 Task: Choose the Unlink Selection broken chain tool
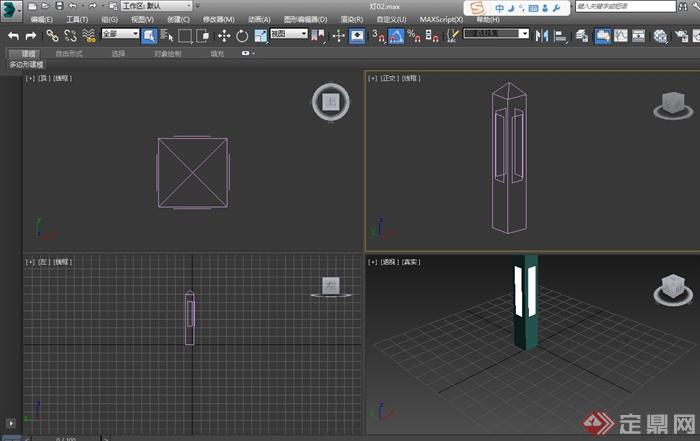(71, 36)
